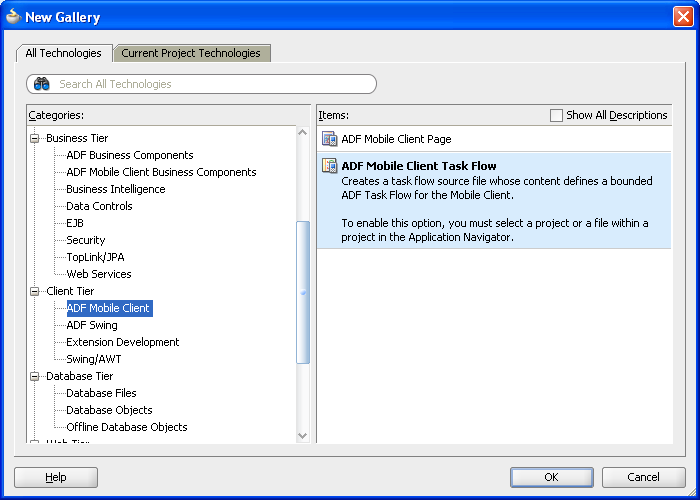Click the binoculars search icon
The width and height of the screenshot is (700, 500).
pos(42,84)
